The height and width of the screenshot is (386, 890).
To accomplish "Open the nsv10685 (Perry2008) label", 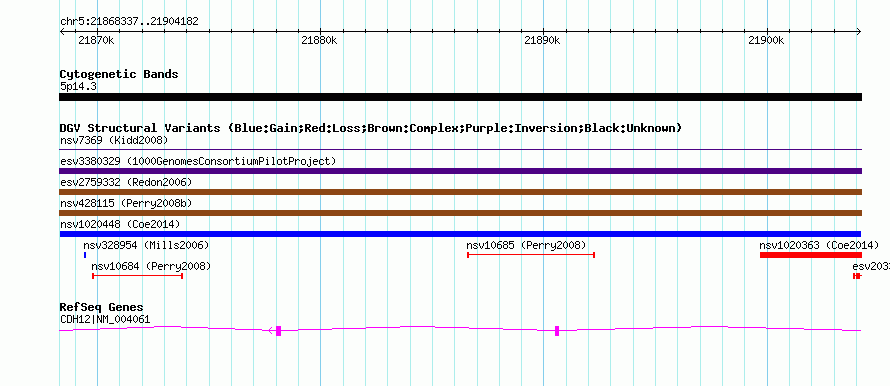I will pyautogui.click(x=526, y=245).
